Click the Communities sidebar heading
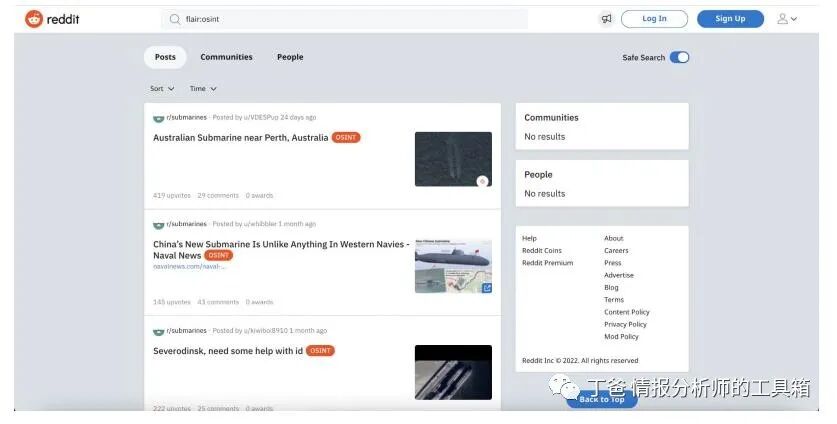Viewport: 837px width, 424px height. coord(551,117)
